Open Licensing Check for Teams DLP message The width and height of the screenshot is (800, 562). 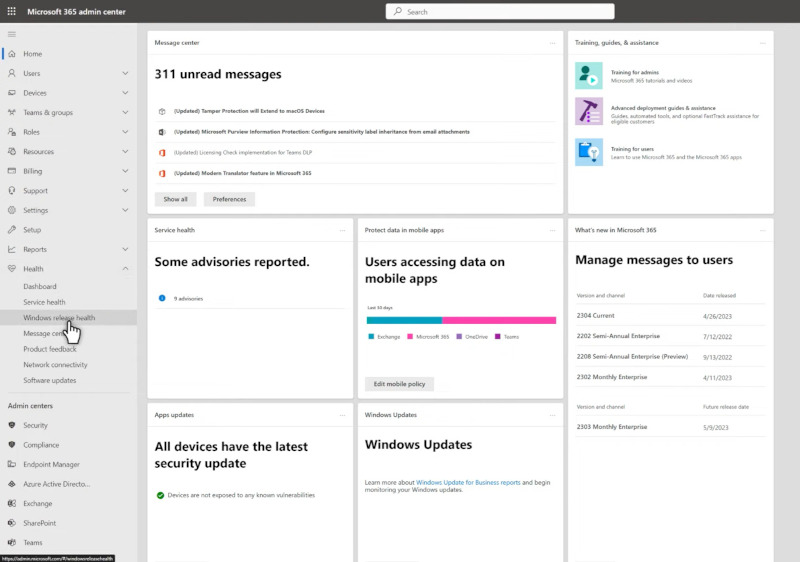pos(243,152)
